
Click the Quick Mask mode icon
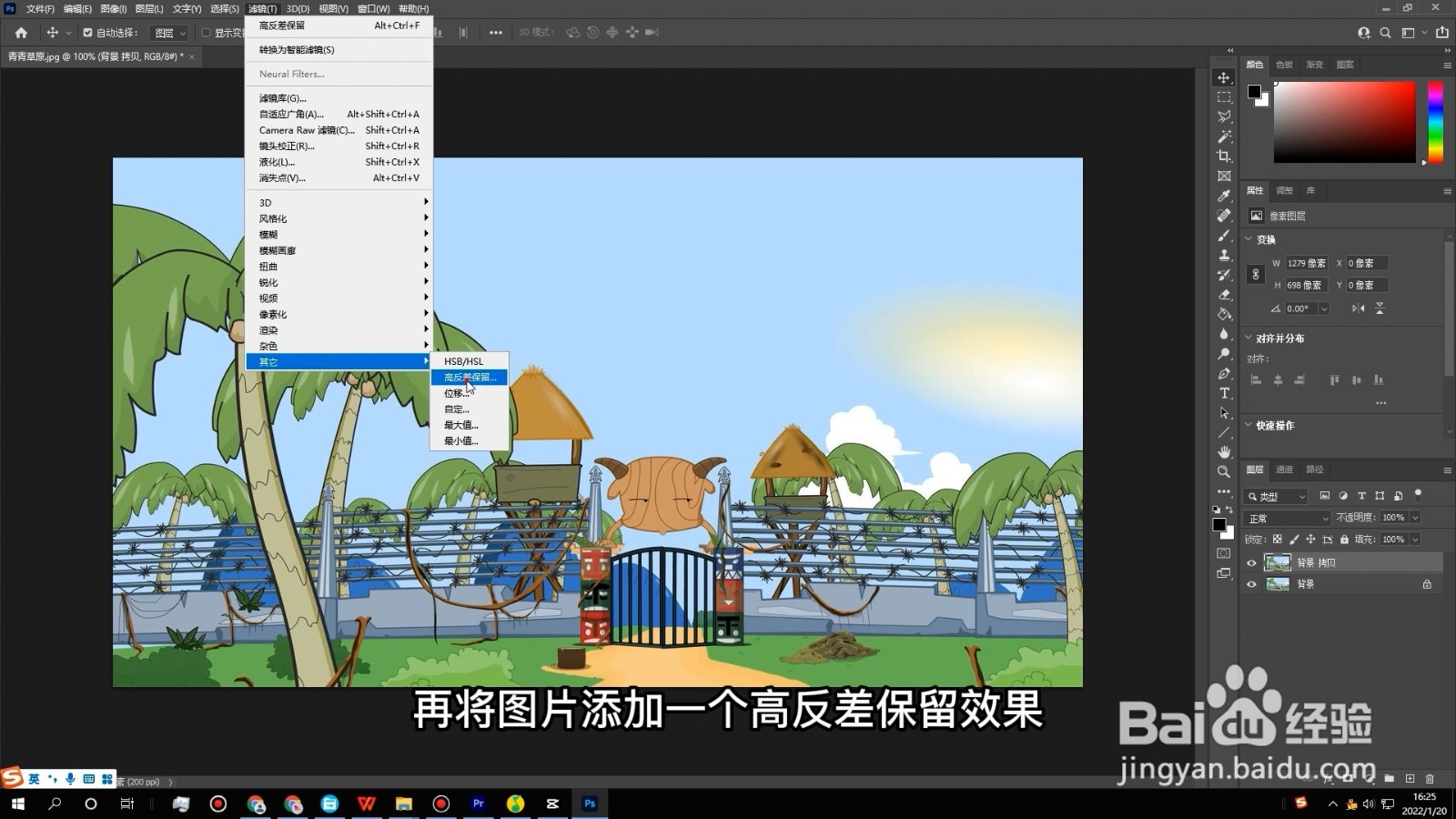(1224, 553)
